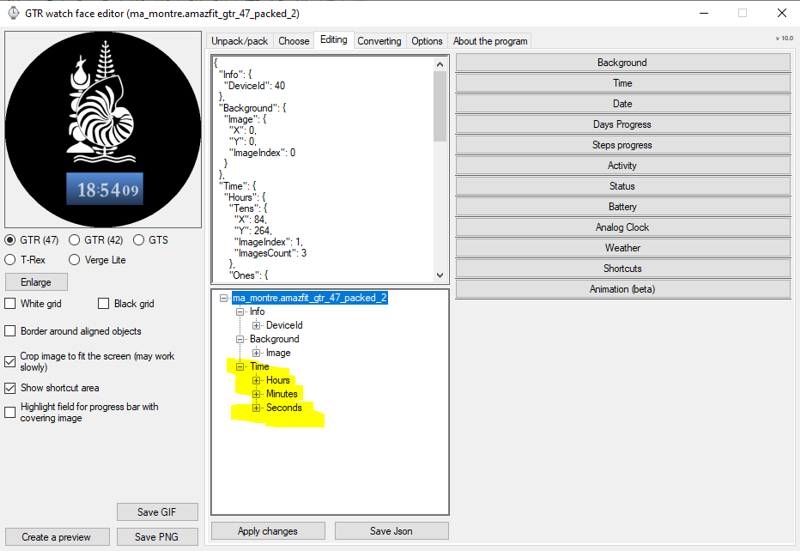Click Save GIF button
The height and width of the screenshot is (551, 800).
[x=157, y=512]
